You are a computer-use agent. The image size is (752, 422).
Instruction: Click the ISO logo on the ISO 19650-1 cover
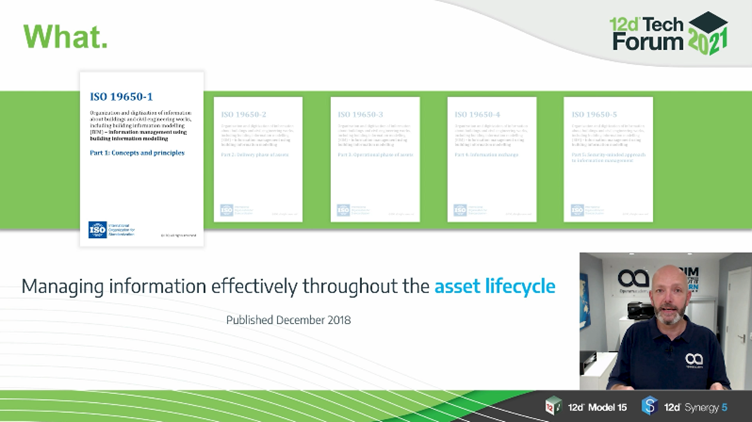click(98, 229)
